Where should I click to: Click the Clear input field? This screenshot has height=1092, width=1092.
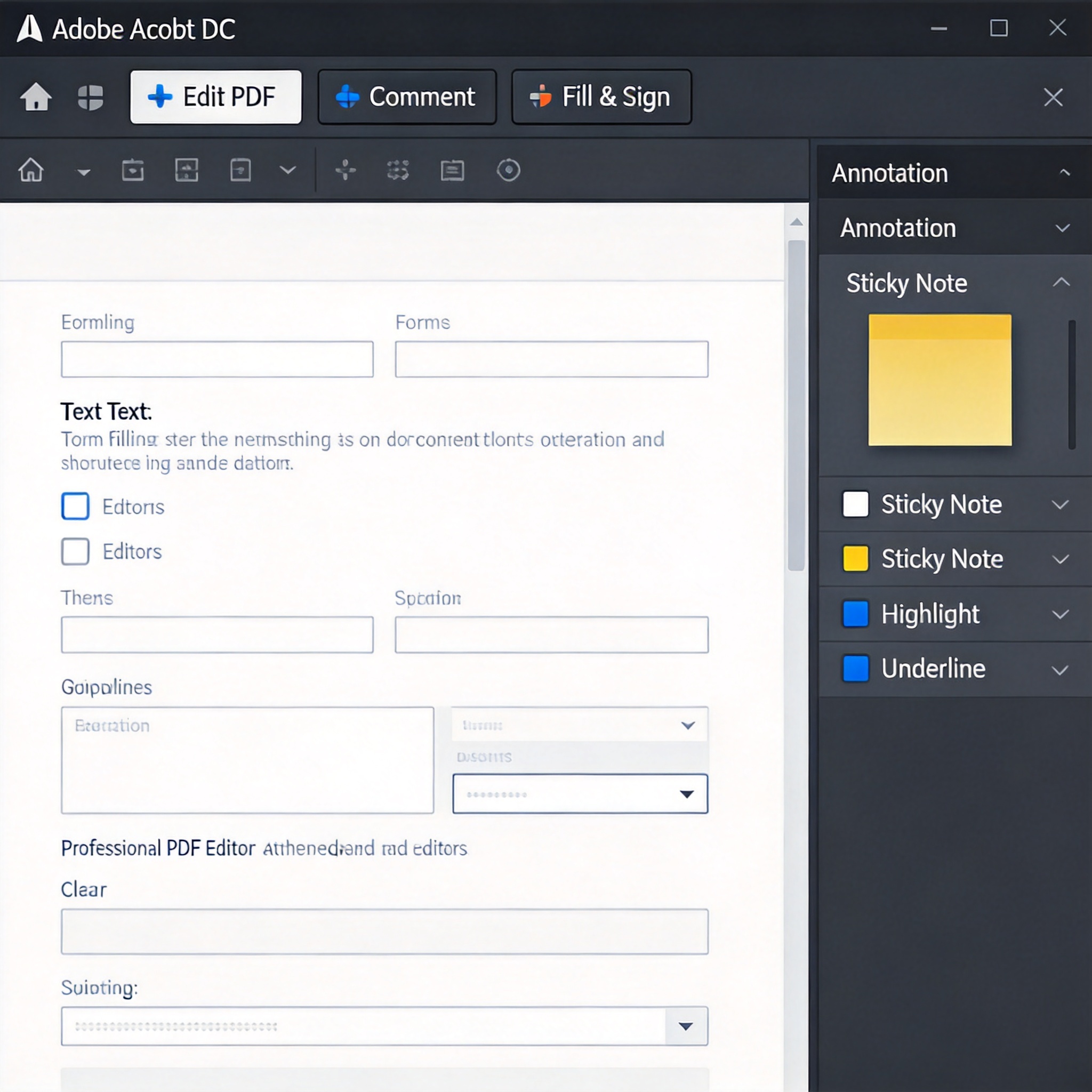[x=384, y=932]
